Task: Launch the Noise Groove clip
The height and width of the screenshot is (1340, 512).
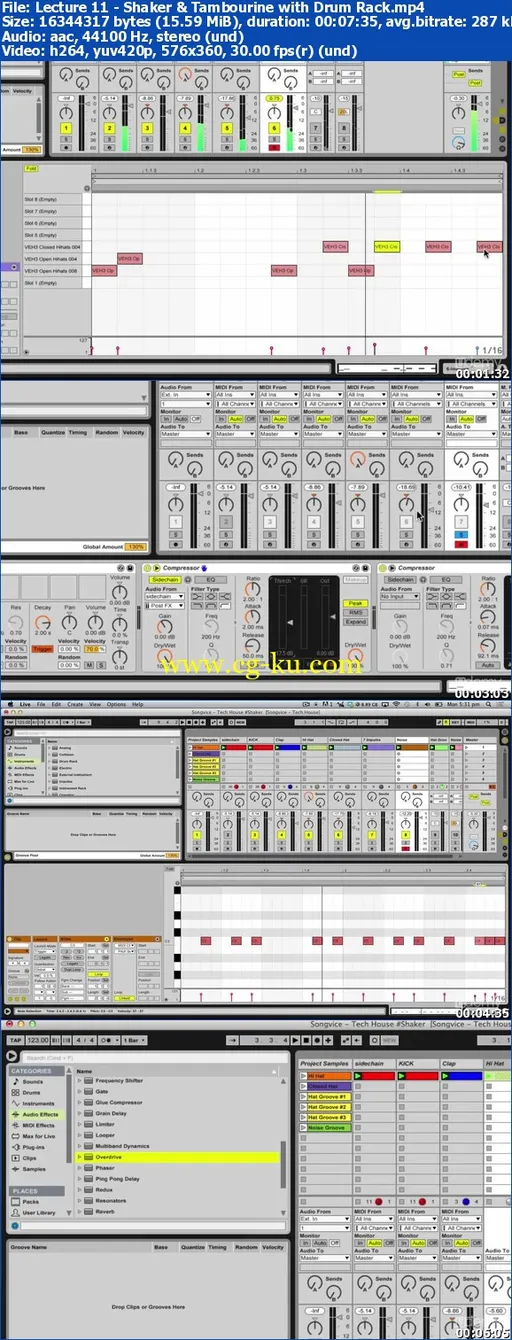Action: 303,1127
